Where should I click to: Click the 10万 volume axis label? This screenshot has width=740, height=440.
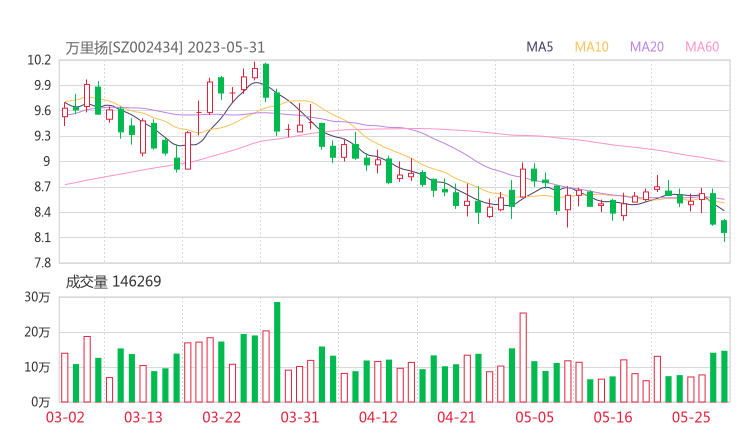[x=37, y=367]
